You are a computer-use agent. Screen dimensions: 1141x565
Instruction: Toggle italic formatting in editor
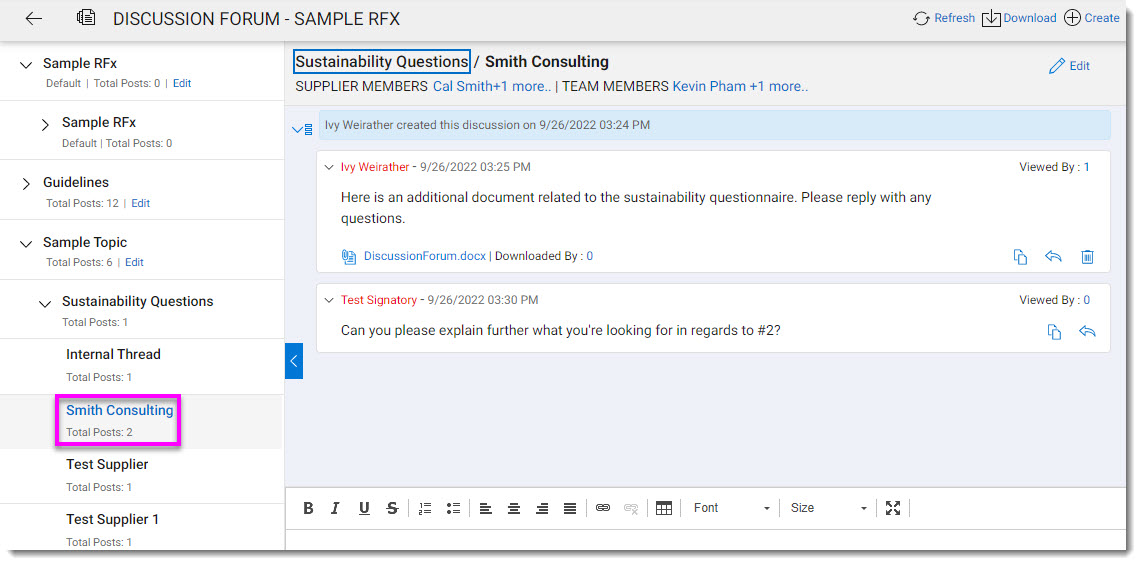[x=335, y=508]
